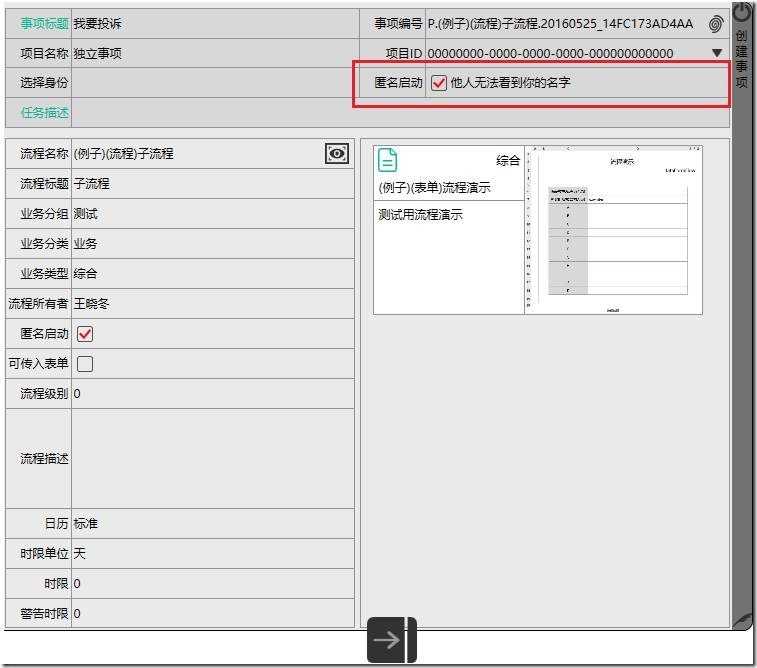
Task: Click the 事项标题 input containing 我要投诉
Action: coord(215,24)
